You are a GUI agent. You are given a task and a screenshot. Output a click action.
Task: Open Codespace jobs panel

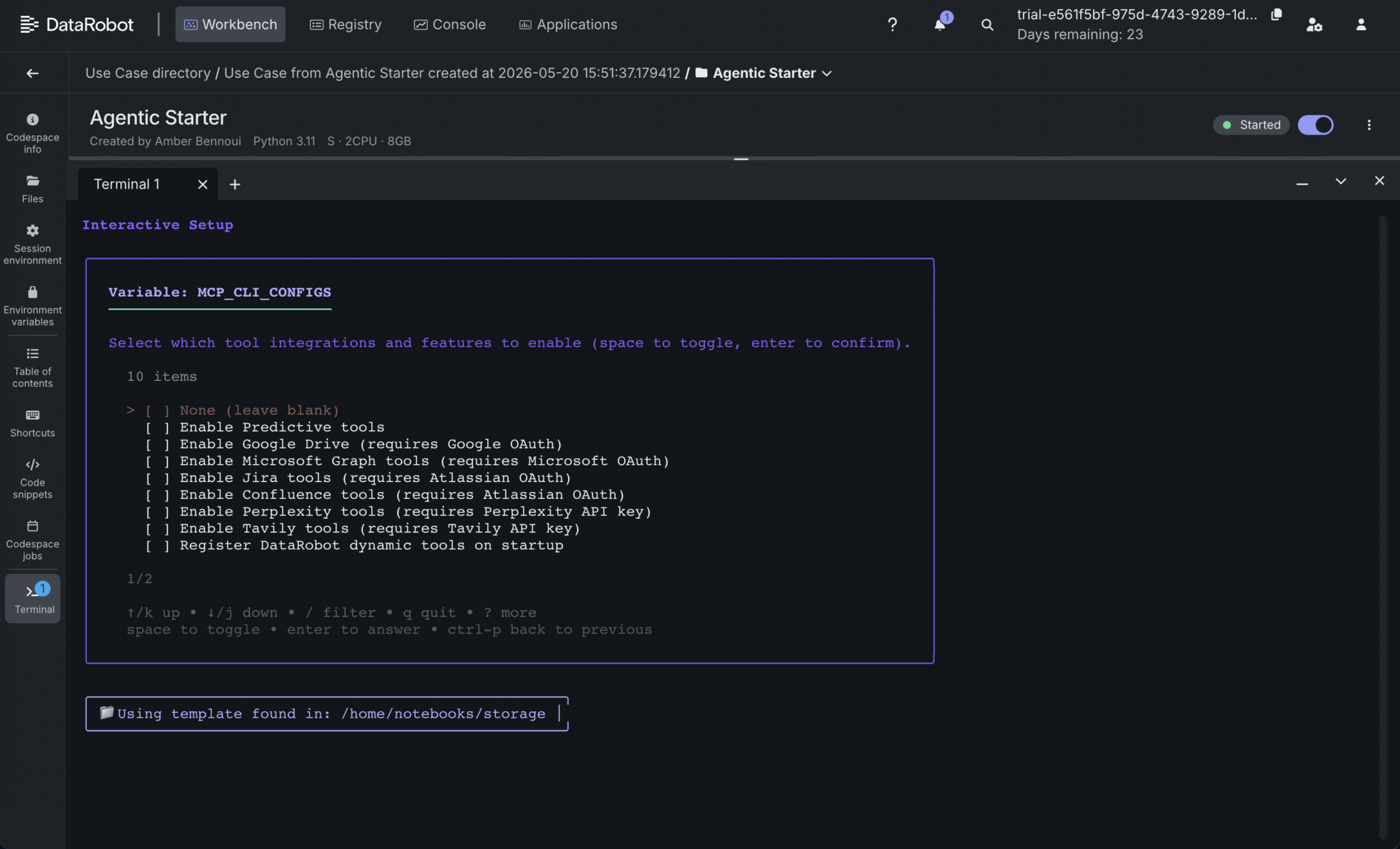point(32,540)
